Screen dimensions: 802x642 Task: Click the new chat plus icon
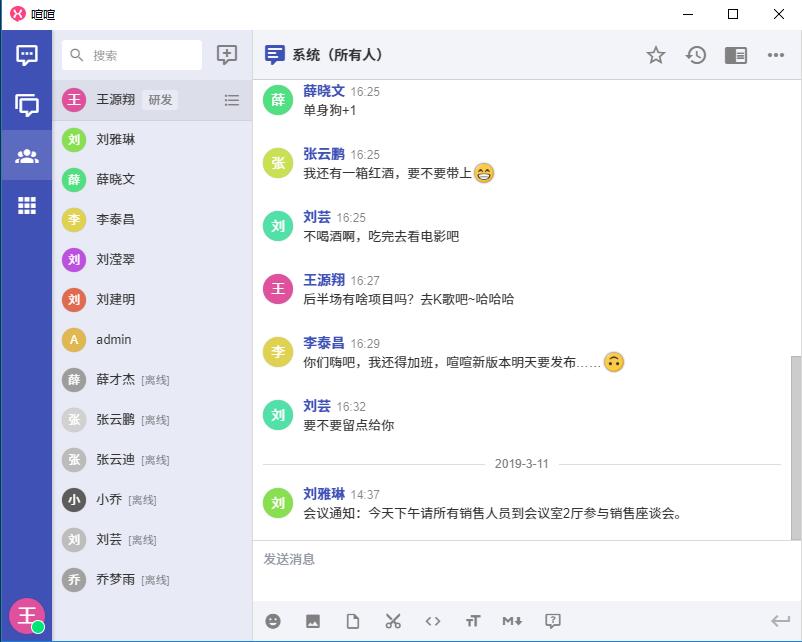[x=227, y=55]
